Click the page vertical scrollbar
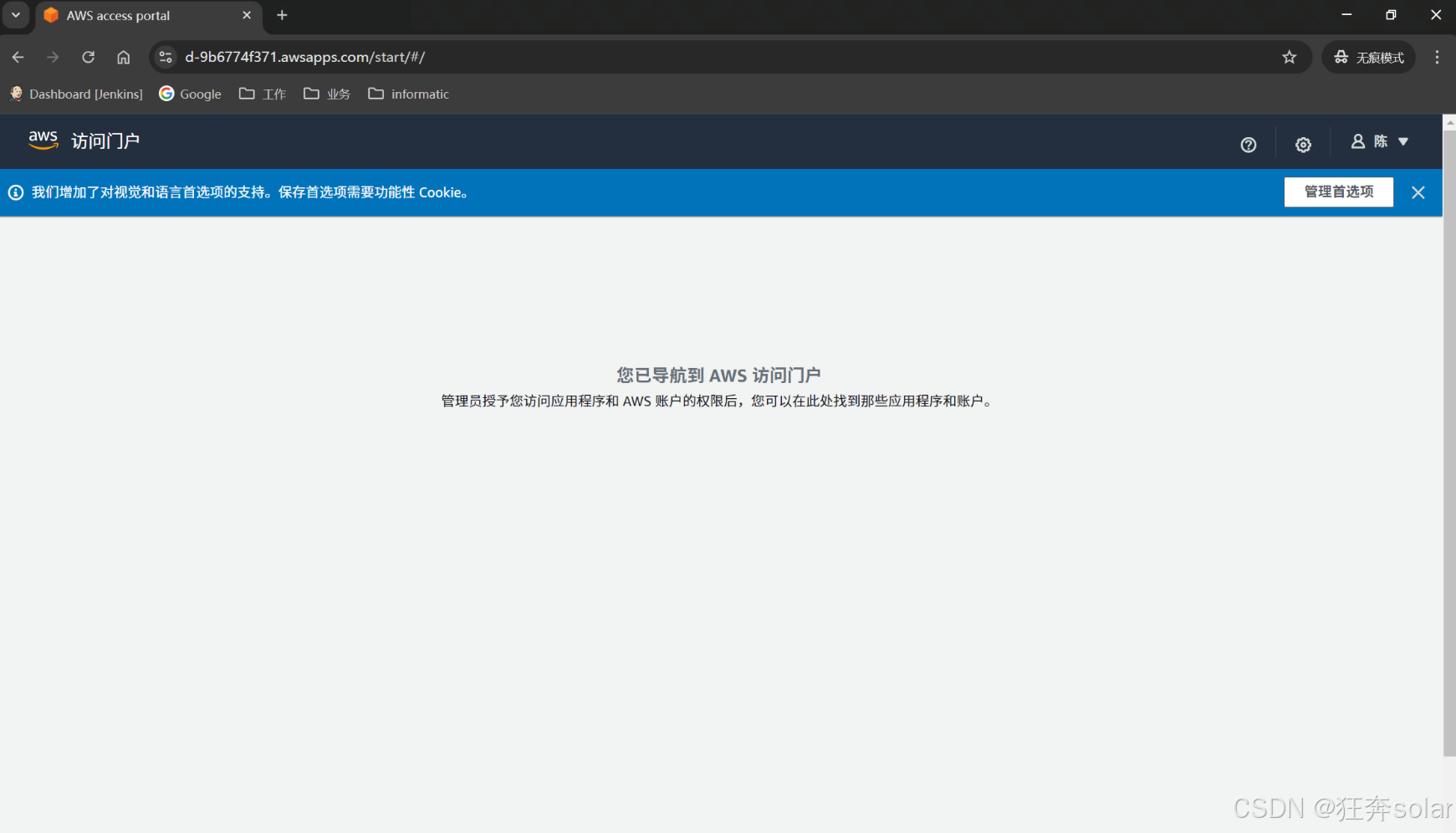Screen dimensions: 1456x833 pos(1449,443)
